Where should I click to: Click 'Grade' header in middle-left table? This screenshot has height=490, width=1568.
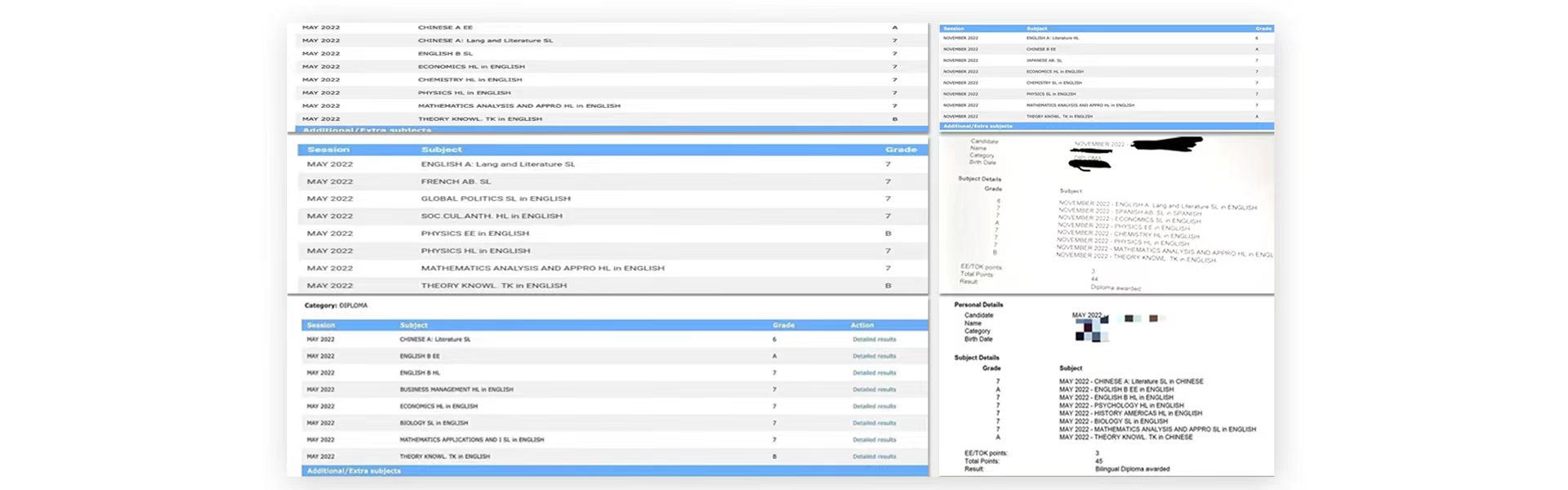tap(901, 149)
